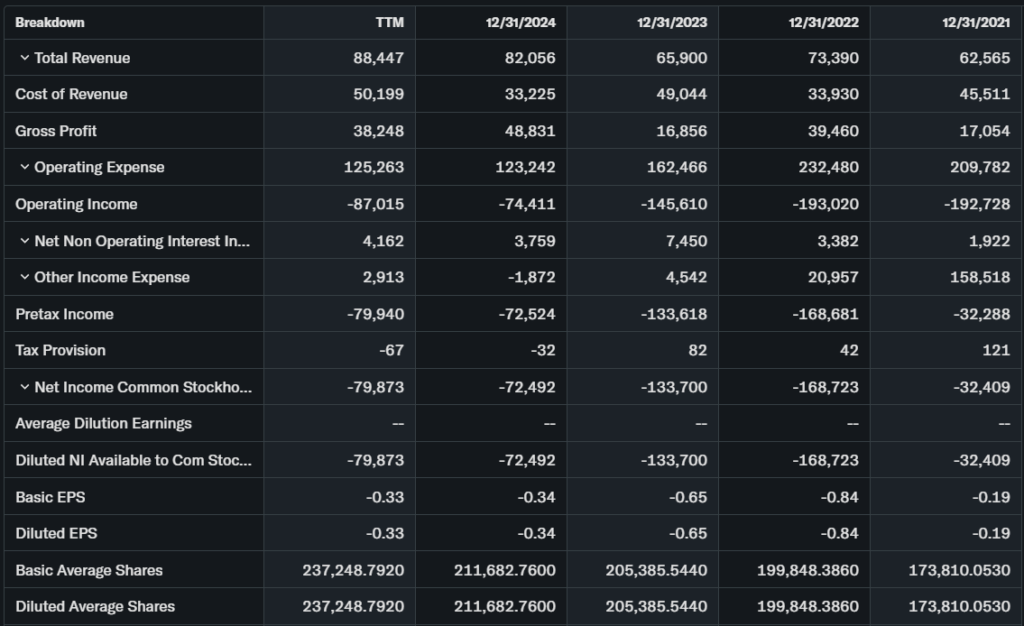Expand Net Non Operating Interest row chevron
Image resolution: width=1024 pixels, height=626 pixels.
(24, 241)
